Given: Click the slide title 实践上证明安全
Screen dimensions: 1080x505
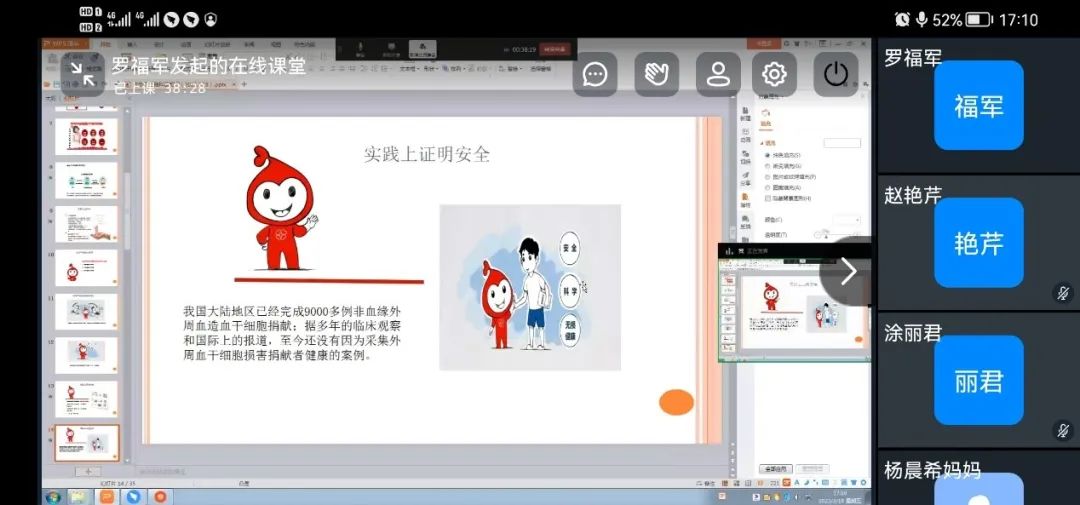Looking at the screenshot, I should coord(426,154).
